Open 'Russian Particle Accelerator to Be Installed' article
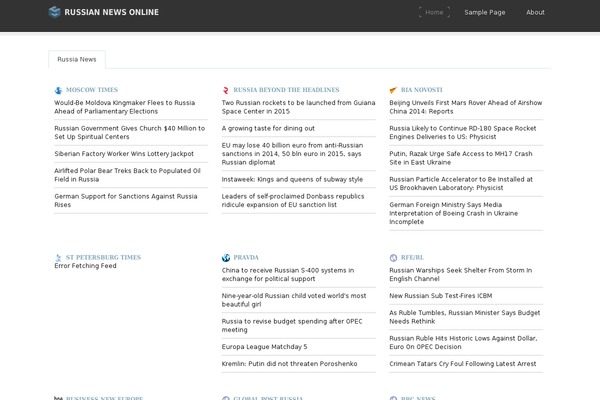The image size is (600, 400). pos(461,183)
